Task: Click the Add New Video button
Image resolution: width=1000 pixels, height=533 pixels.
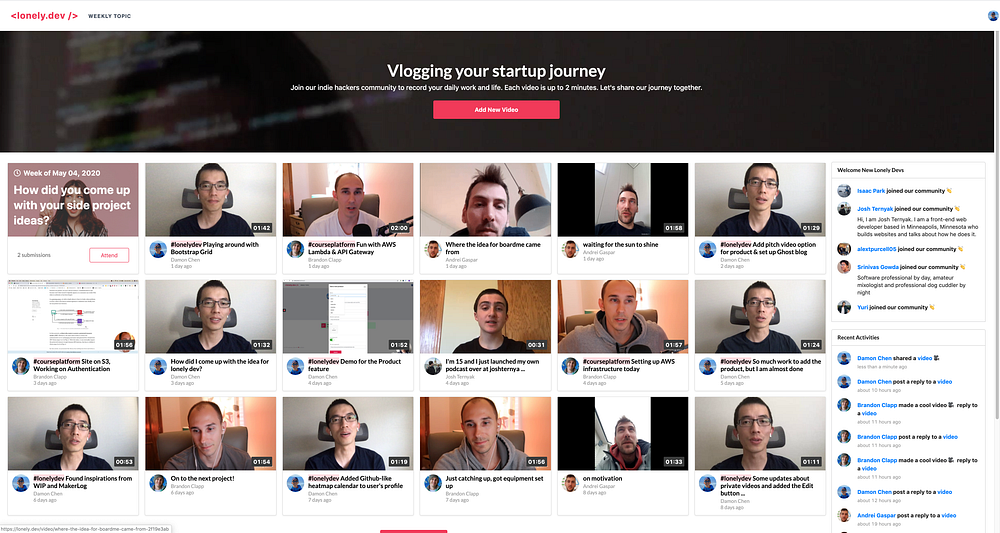Action: pyautogui.click(x=496, y=110)
